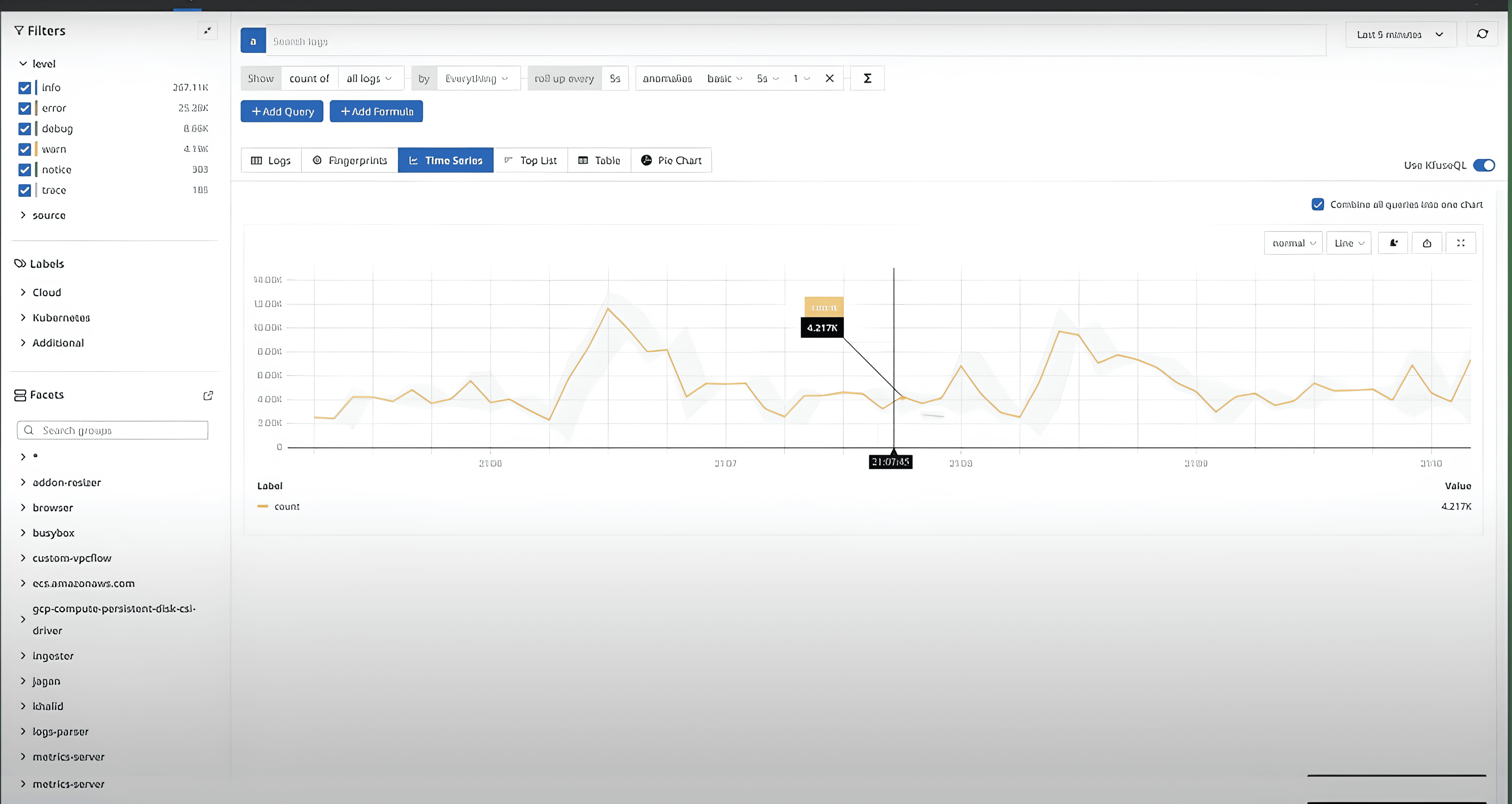Click the sigma summation icon

click(x=867, y=78)
